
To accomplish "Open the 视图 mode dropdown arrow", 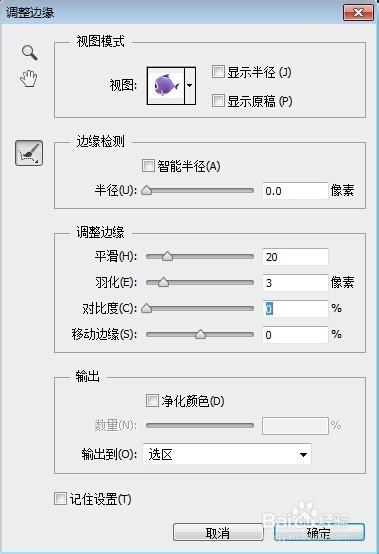I will click(x=190, y=86).
